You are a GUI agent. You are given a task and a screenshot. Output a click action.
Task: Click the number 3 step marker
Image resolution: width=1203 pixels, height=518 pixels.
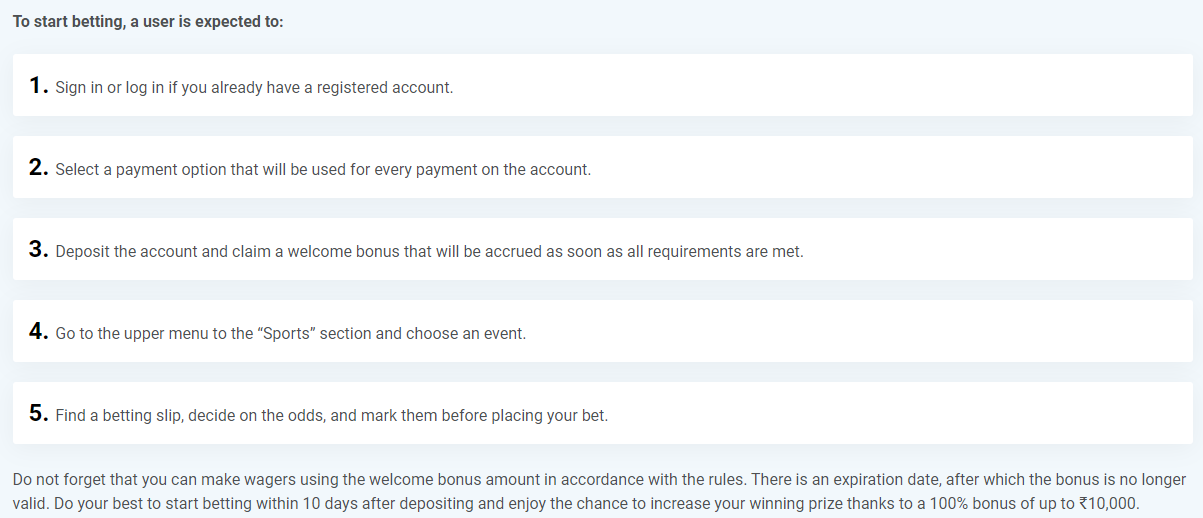pos(39,250)
